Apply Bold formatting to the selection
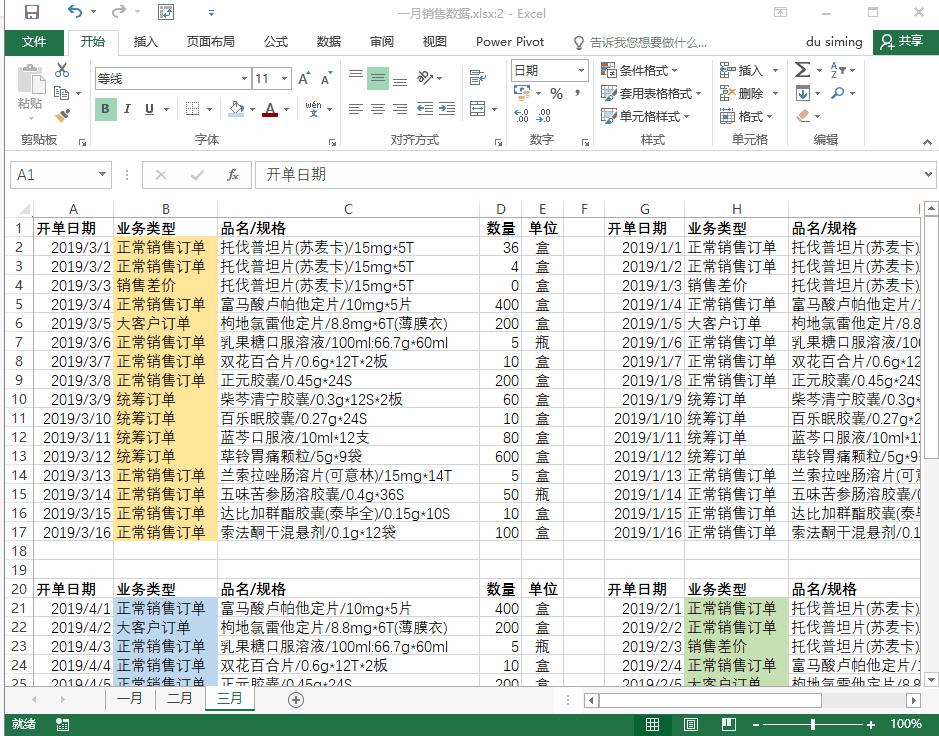This screenshot has height=736, width=939. click(104, 107)
